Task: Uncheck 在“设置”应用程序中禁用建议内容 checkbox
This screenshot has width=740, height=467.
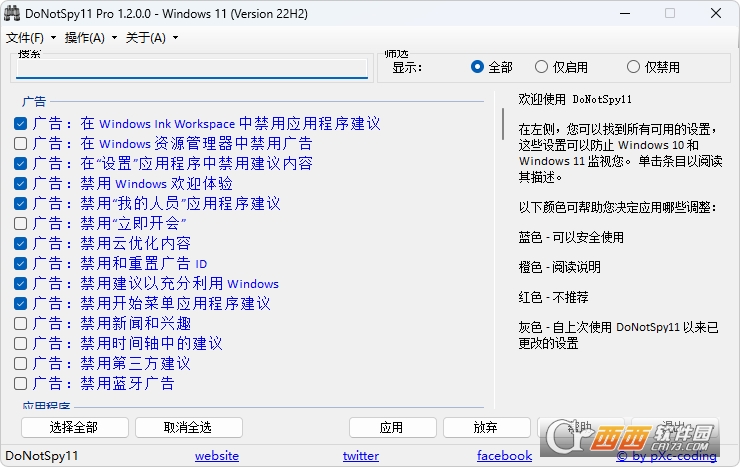Action: 20,164
